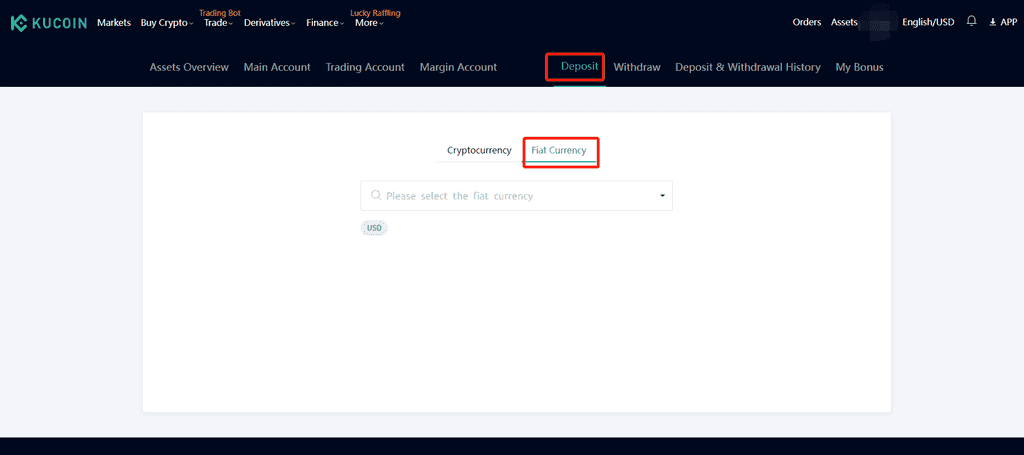Expand the Trade dropdown menu
Image resolution: width=1024 pixels, height=455 pixels.
point(218,23)
